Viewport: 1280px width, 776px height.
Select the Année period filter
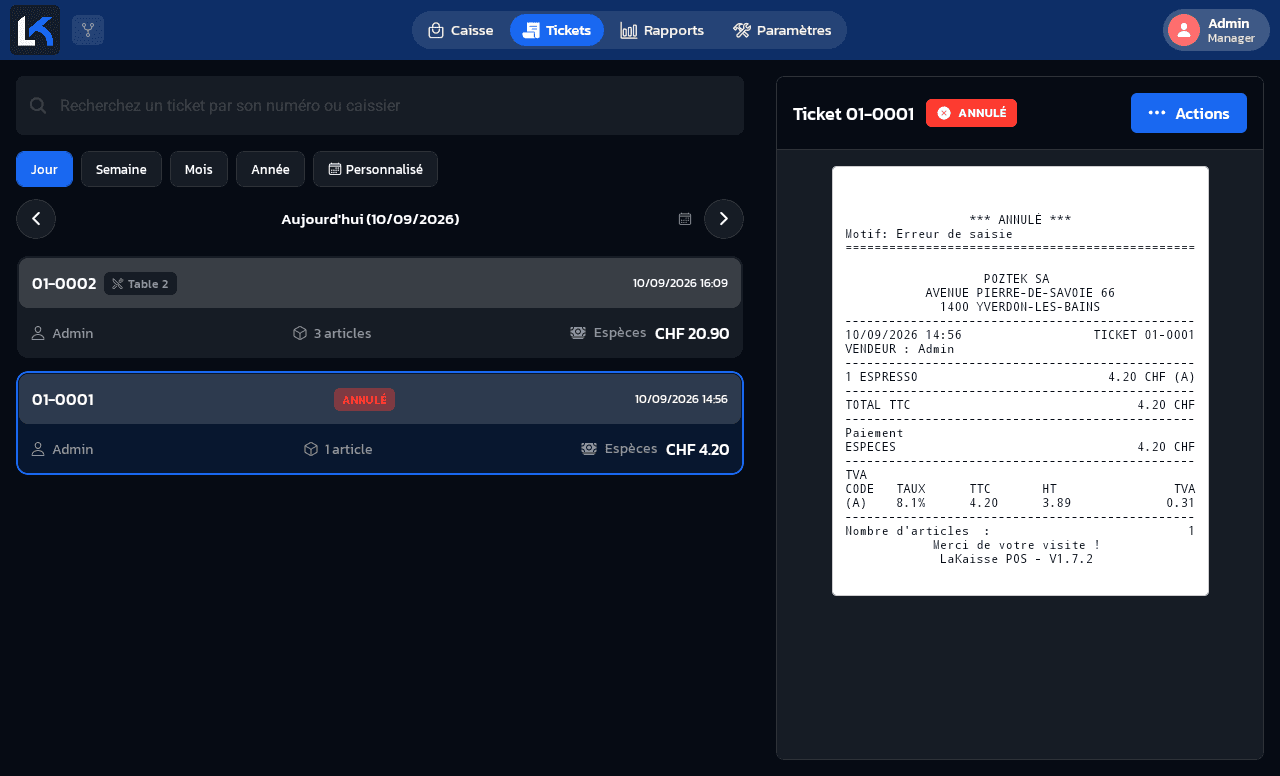click(270, 169)
